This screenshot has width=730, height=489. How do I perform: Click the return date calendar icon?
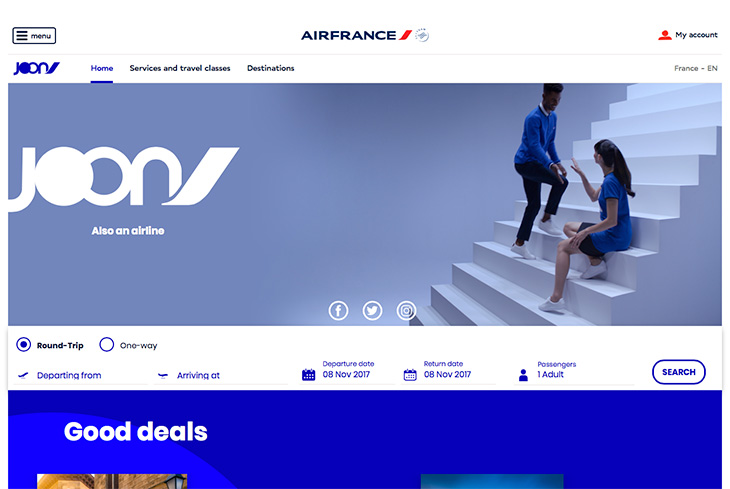click(x=410, y=374)
